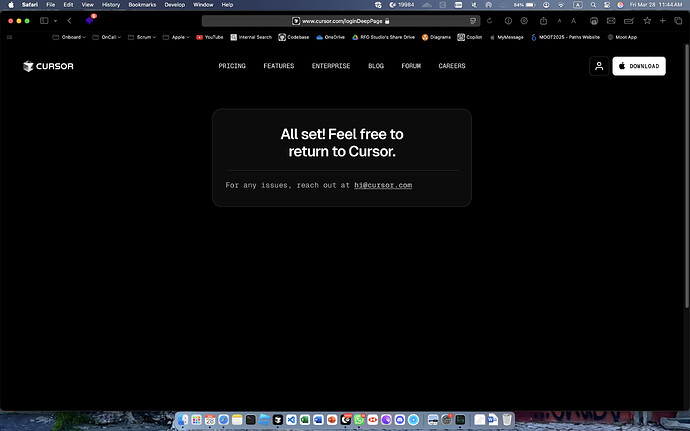
Task: Toggle the Safari sidebar
Action: (44, 21)
